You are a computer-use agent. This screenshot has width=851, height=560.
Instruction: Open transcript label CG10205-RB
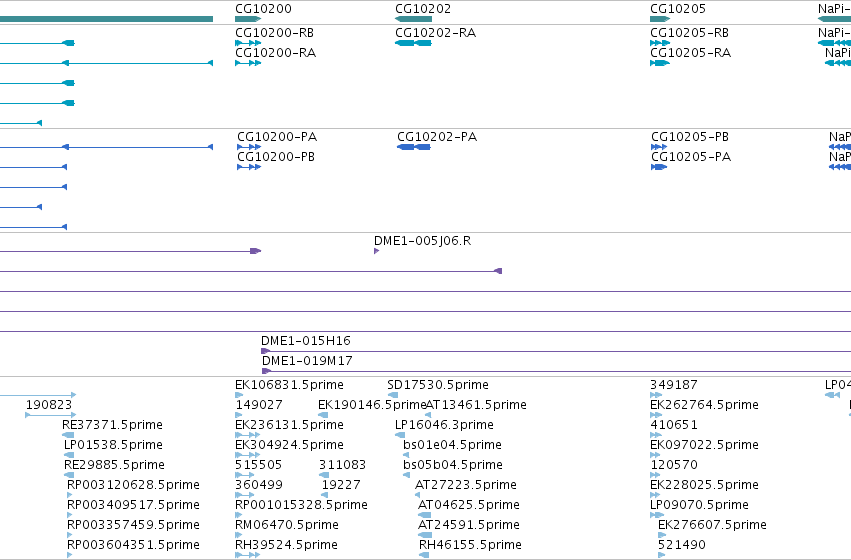(689, 33)
